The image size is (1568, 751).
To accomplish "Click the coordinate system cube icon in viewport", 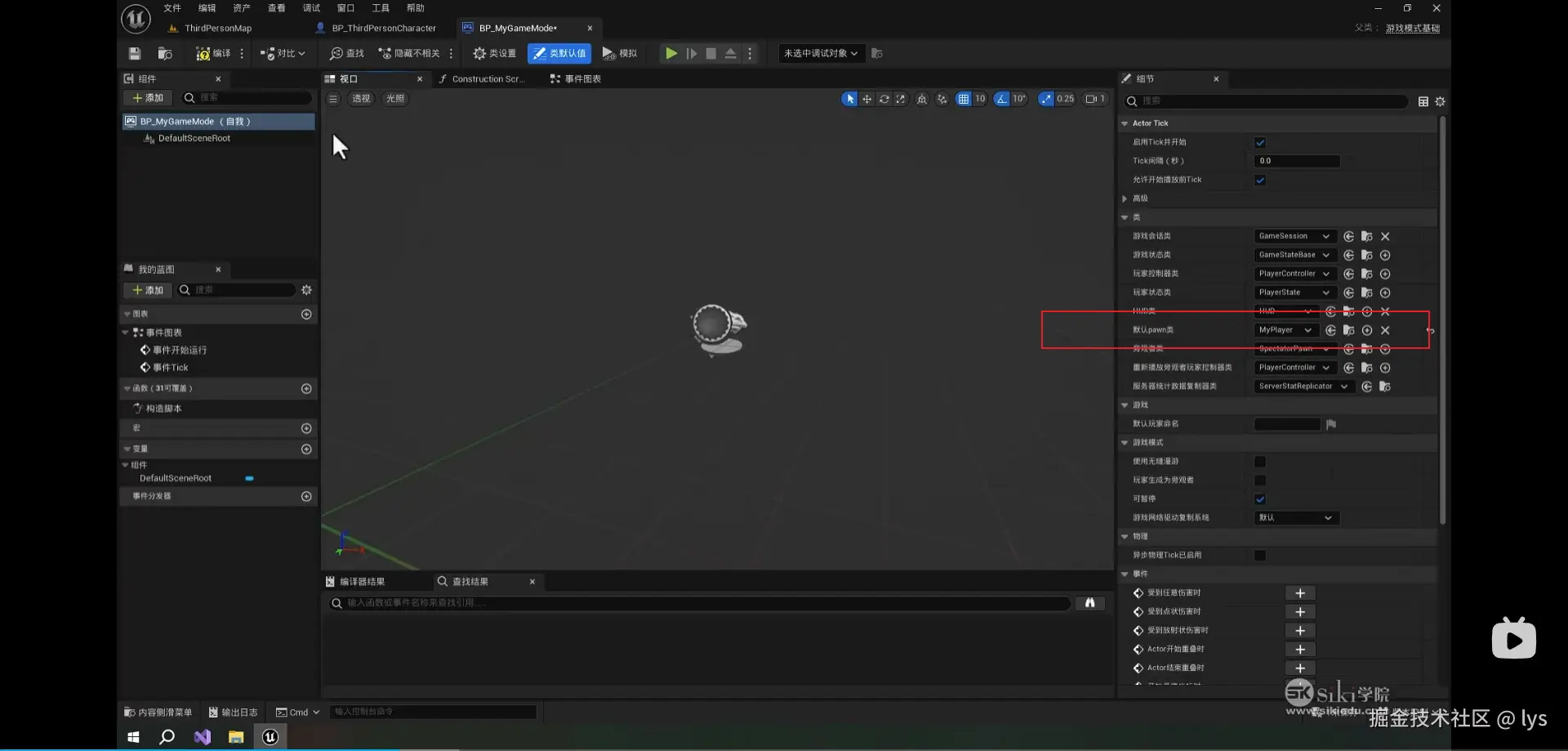I will tap(922, 99).
